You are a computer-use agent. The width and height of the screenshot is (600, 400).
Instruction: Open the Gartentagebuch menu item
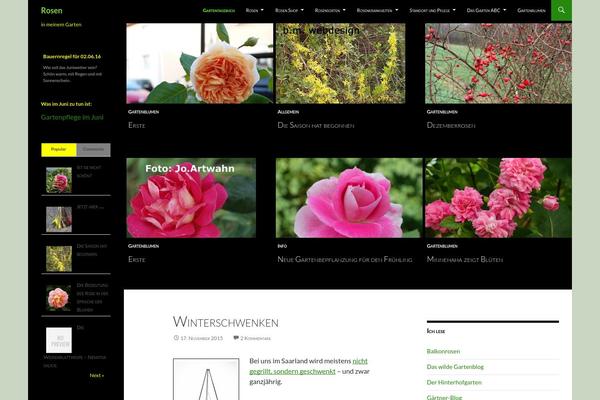tap(219, 10)
